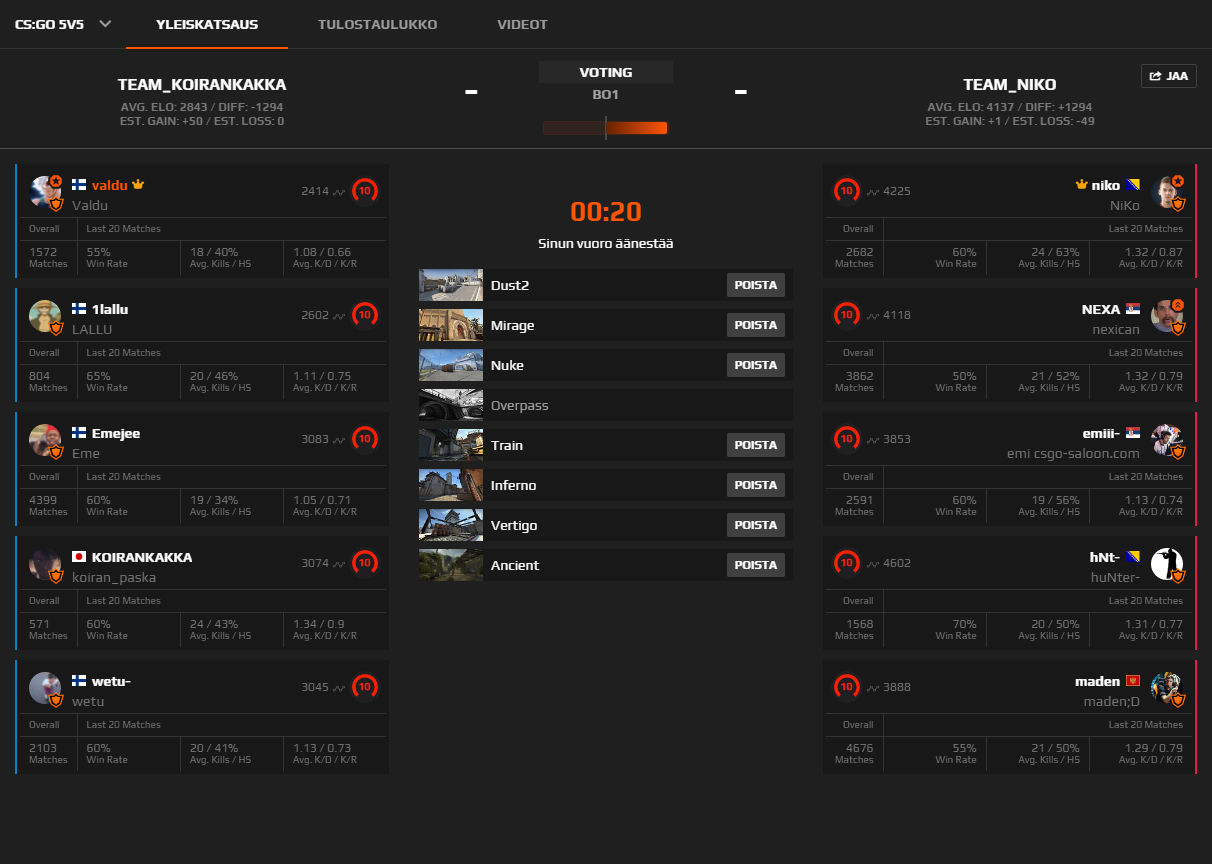Open emiii-'s avatar

point(1167,440)
